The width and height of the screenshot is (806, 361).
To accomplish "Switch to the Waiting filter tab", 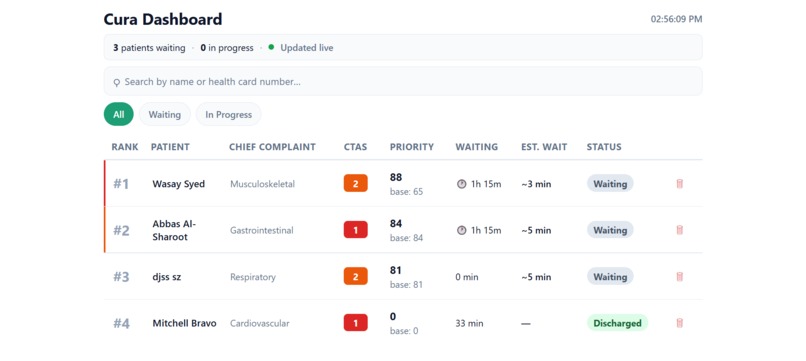I will pos(164,114).
